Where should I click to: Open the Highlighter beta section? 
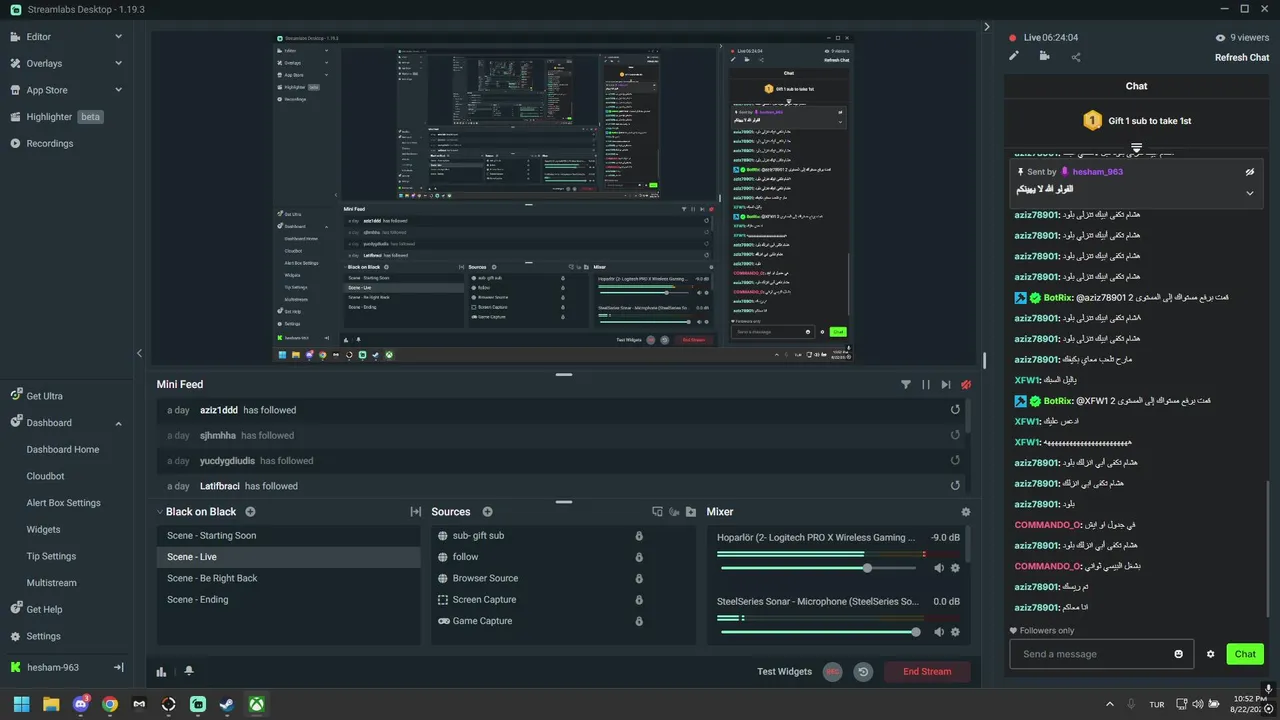[x=57, y=117]
